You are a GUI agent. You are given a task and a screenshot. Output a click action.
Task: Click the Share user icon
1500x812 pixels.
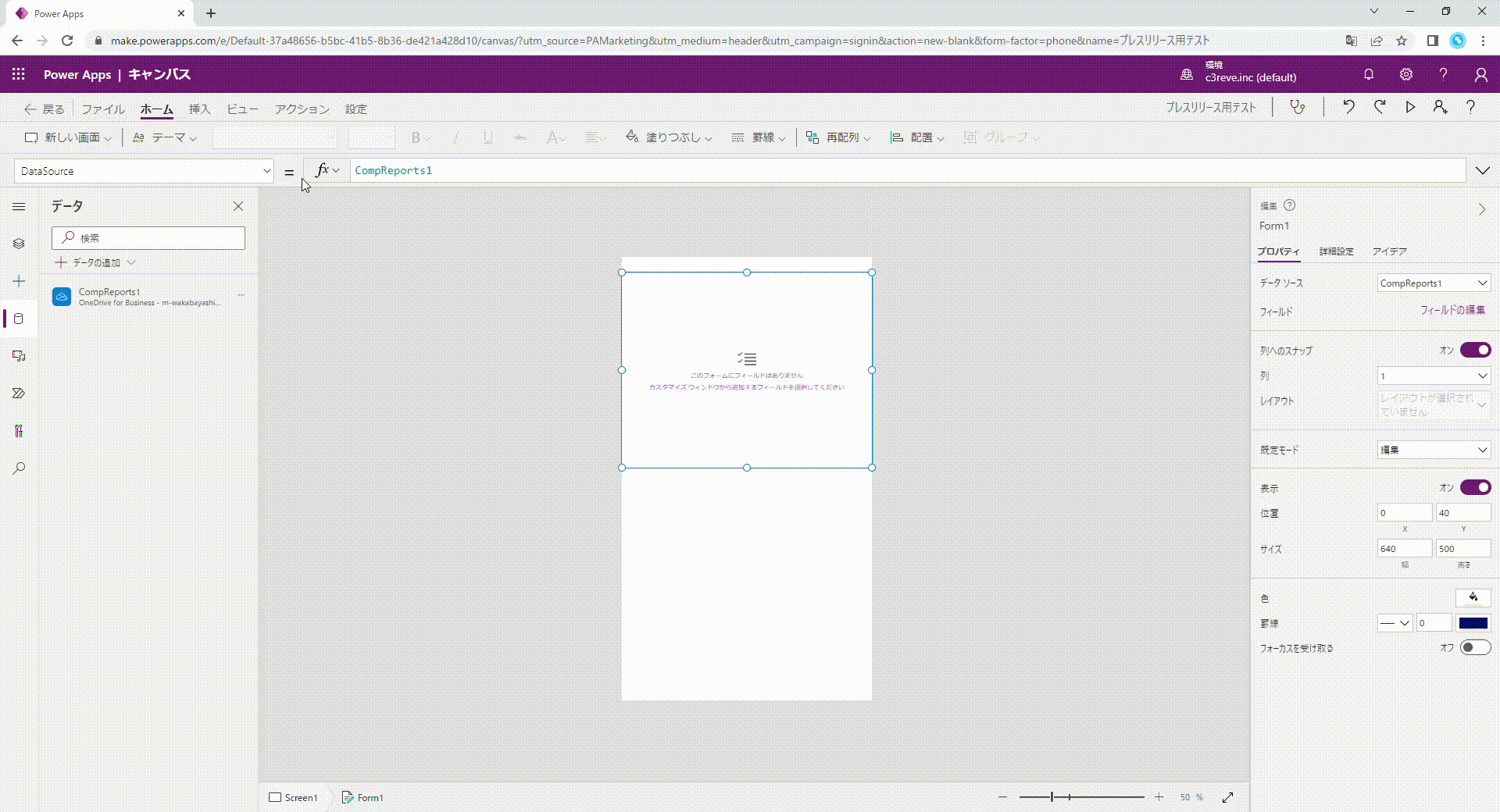click(1440, 107)
